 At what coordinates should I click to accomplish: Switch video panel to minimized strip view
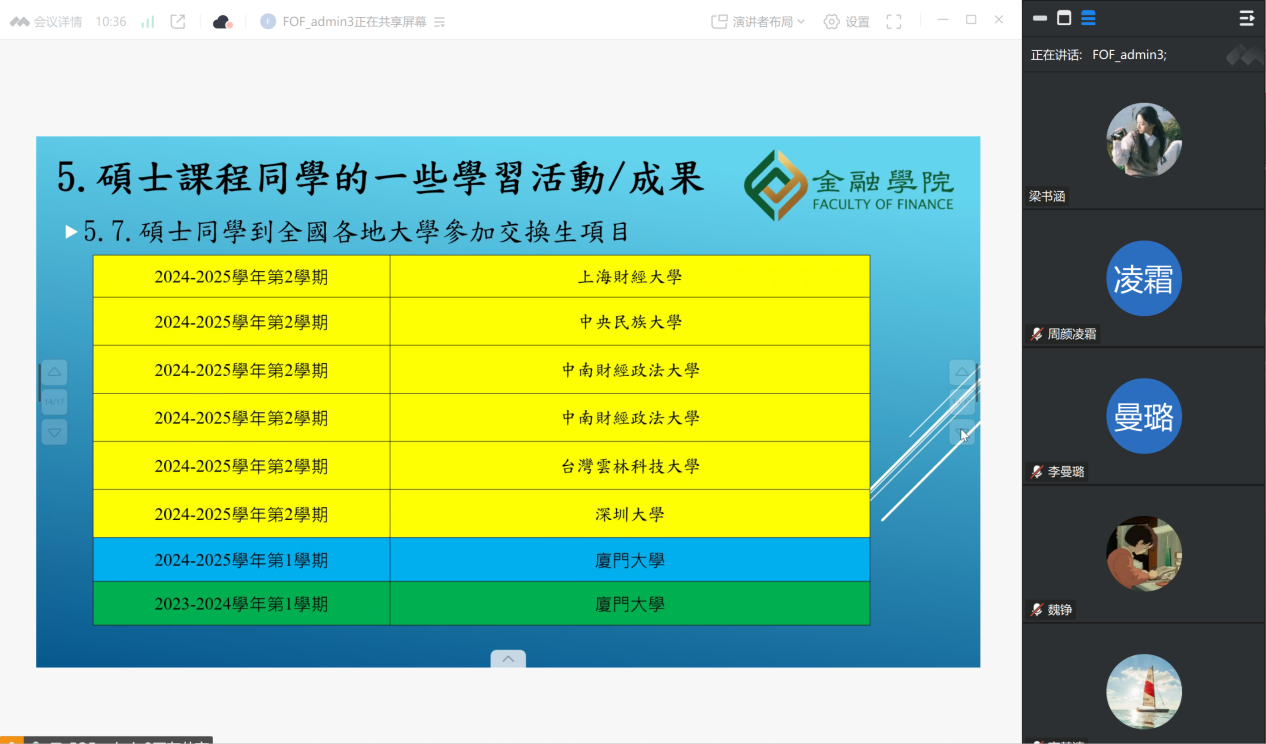point(1040,18)
